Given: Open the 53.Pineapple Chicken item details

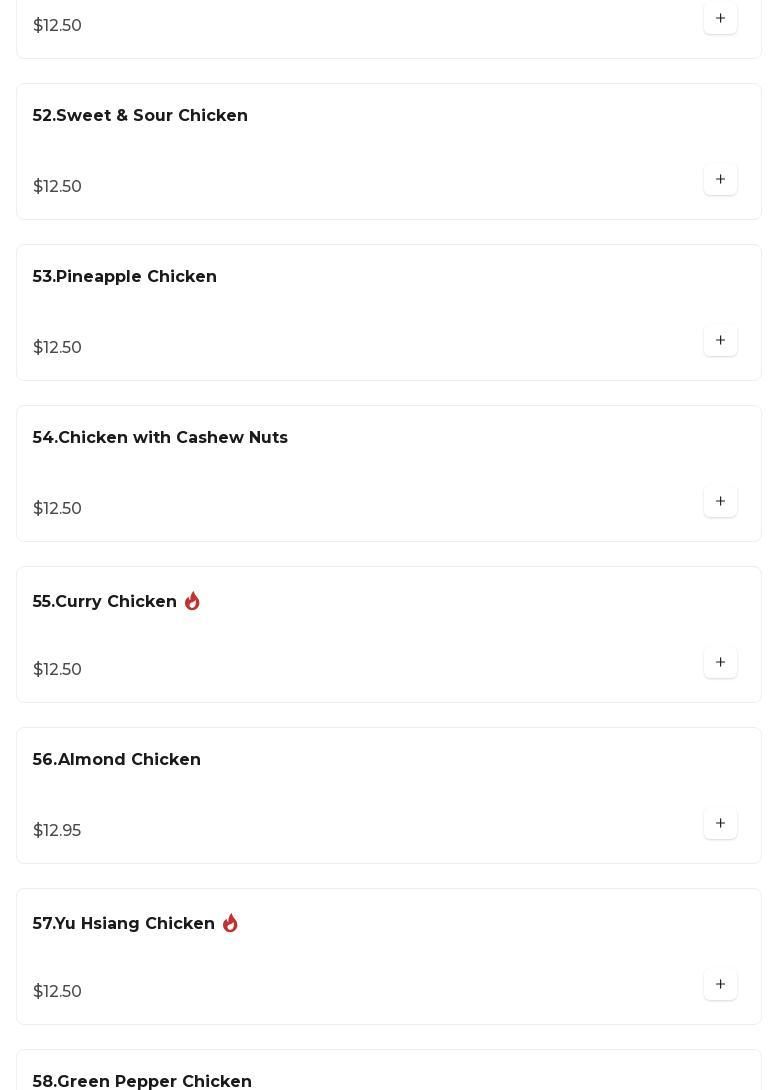Looking at the screenshot, I should tap(125, 277).
